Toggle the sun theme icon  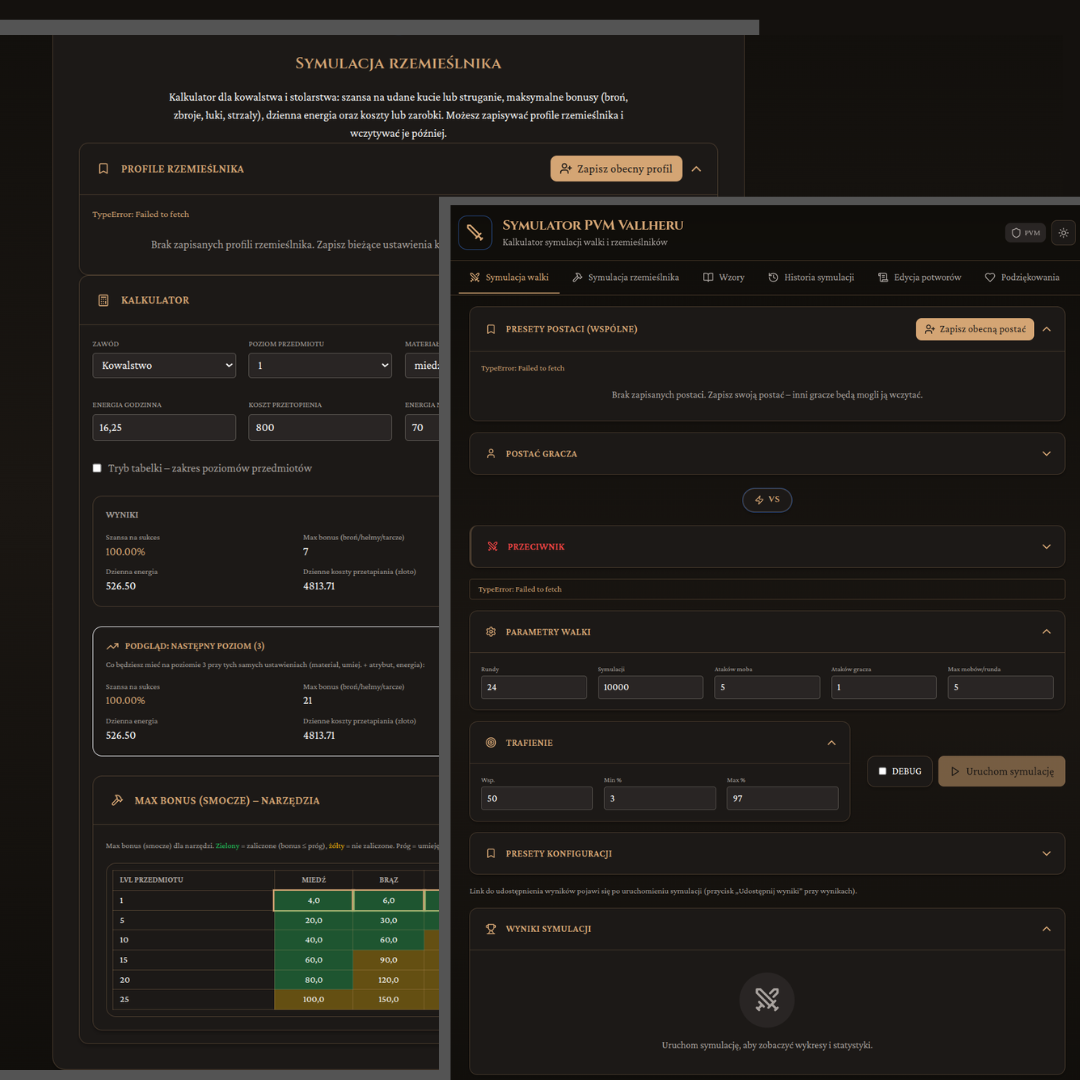click(1063, 233)
